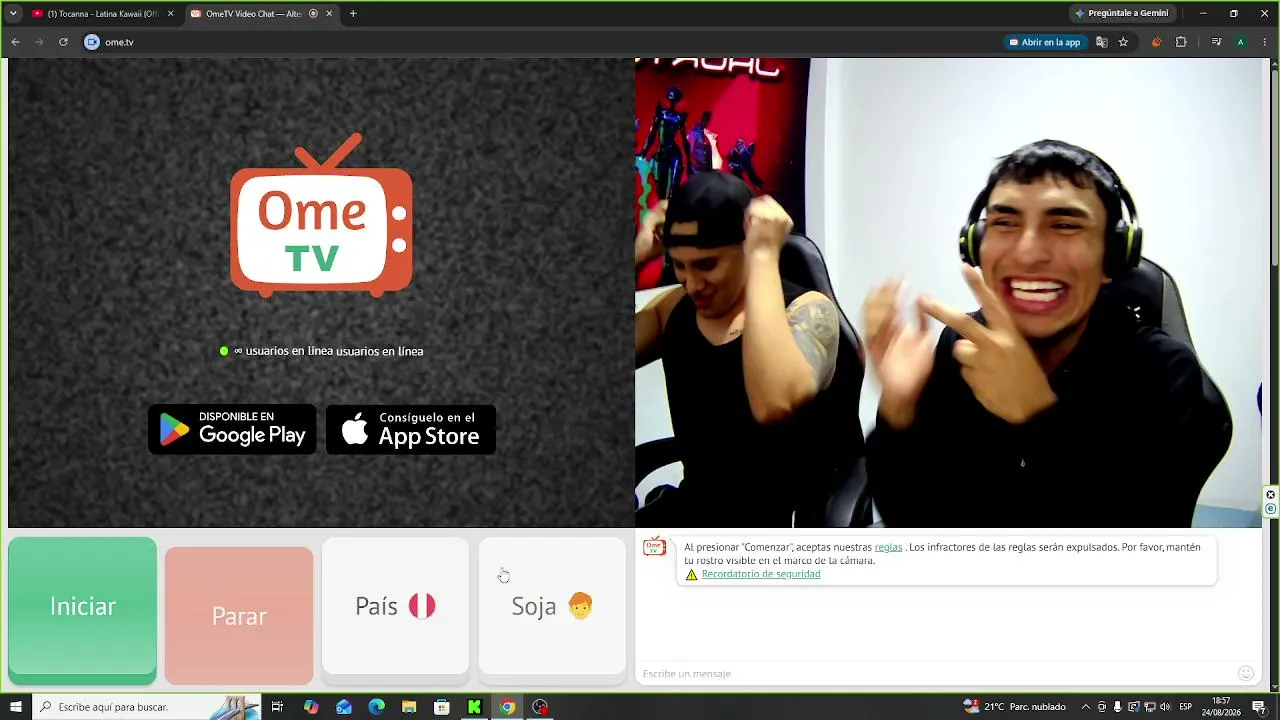Open the Chrome three-dot menu

1264,42
